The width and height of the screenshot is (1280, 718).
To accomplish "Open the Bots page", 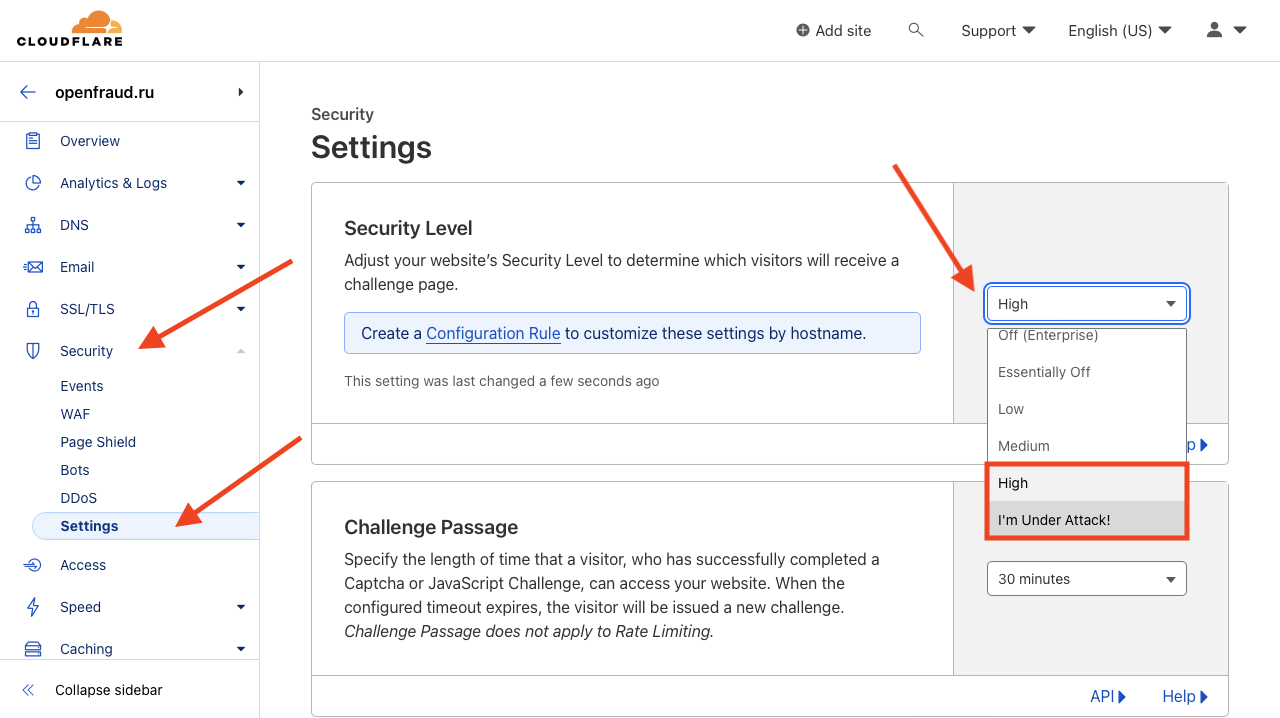I will click(75, 470).
